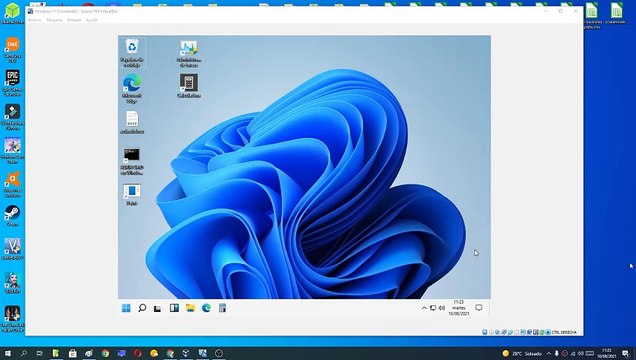Select the Wondershare Filmora desktop icon
The height and width of the screenshot is (360, 636).
pos(13,117)
